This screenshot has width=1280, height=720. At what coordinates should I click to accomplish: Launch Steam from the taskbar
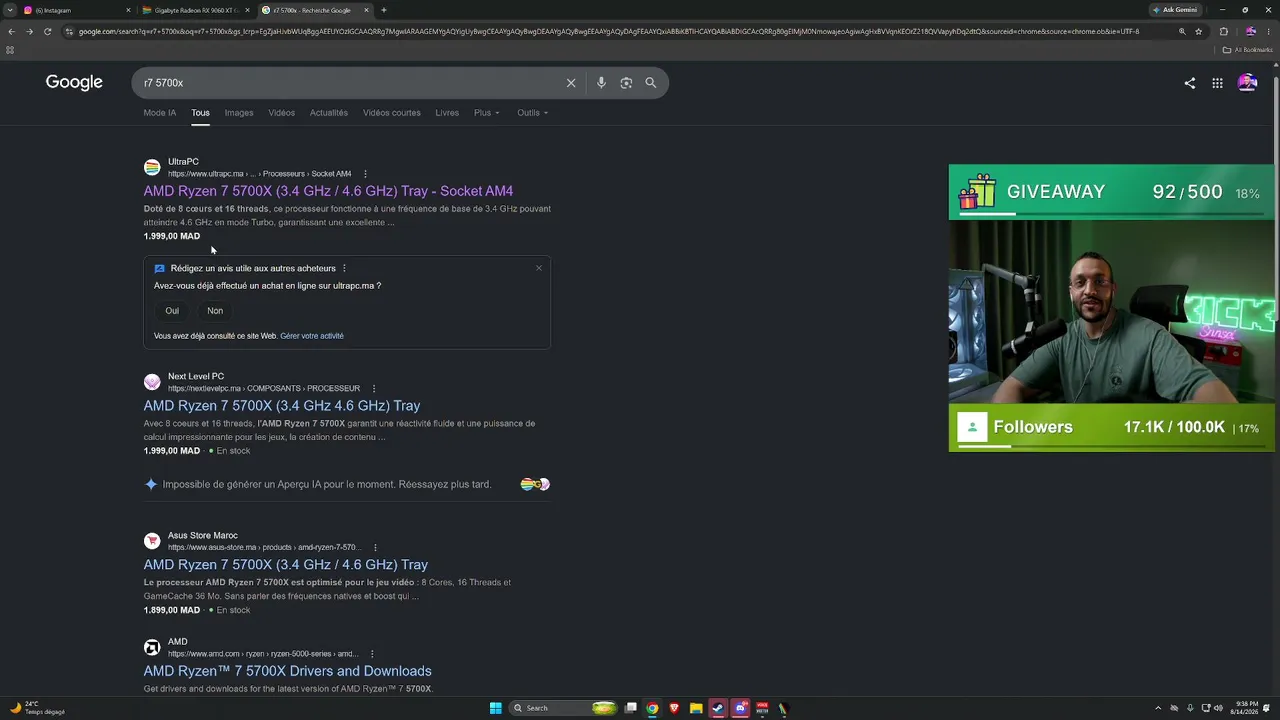(x=718, y=708)
